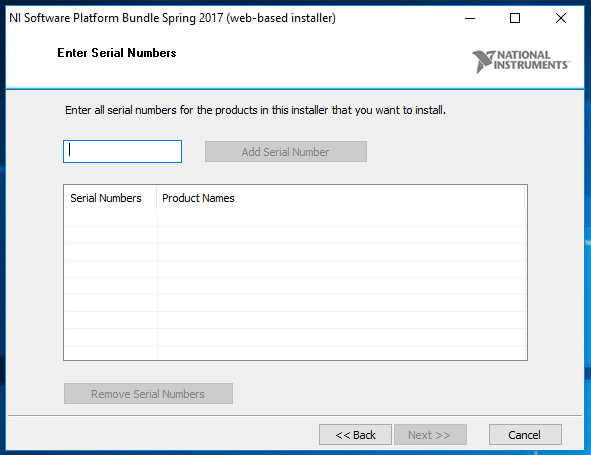This screenshot has width=591, height=455.
Task: Click the serial number input field
Action: 122,152
